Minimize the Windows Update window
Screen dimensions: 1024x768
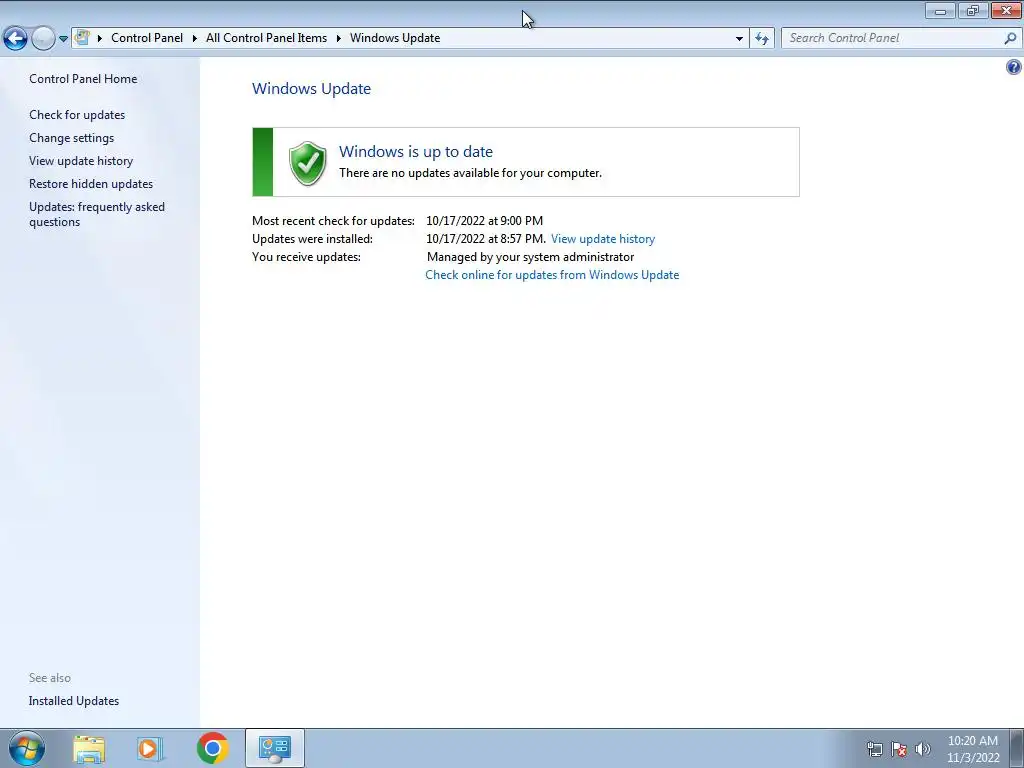point(940,10)
